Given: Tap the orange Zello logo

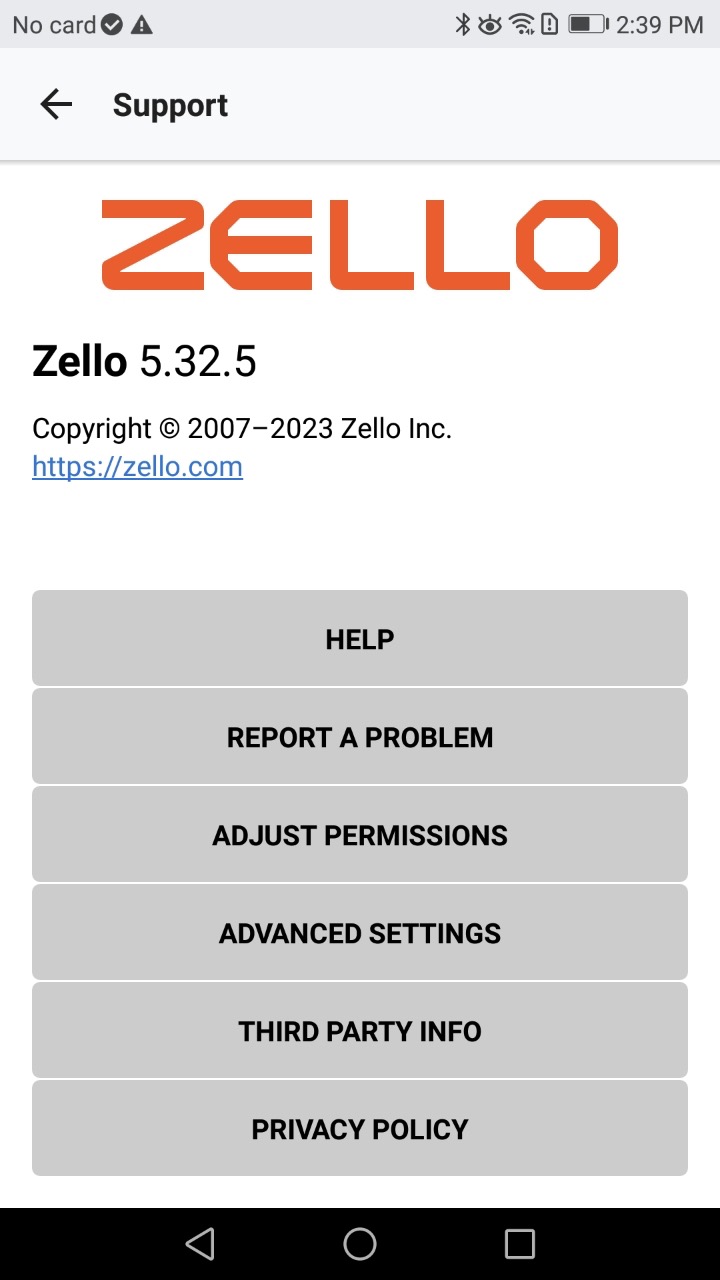Looking at the screenshot, I should pyautogui.click(x=360, y=244).
